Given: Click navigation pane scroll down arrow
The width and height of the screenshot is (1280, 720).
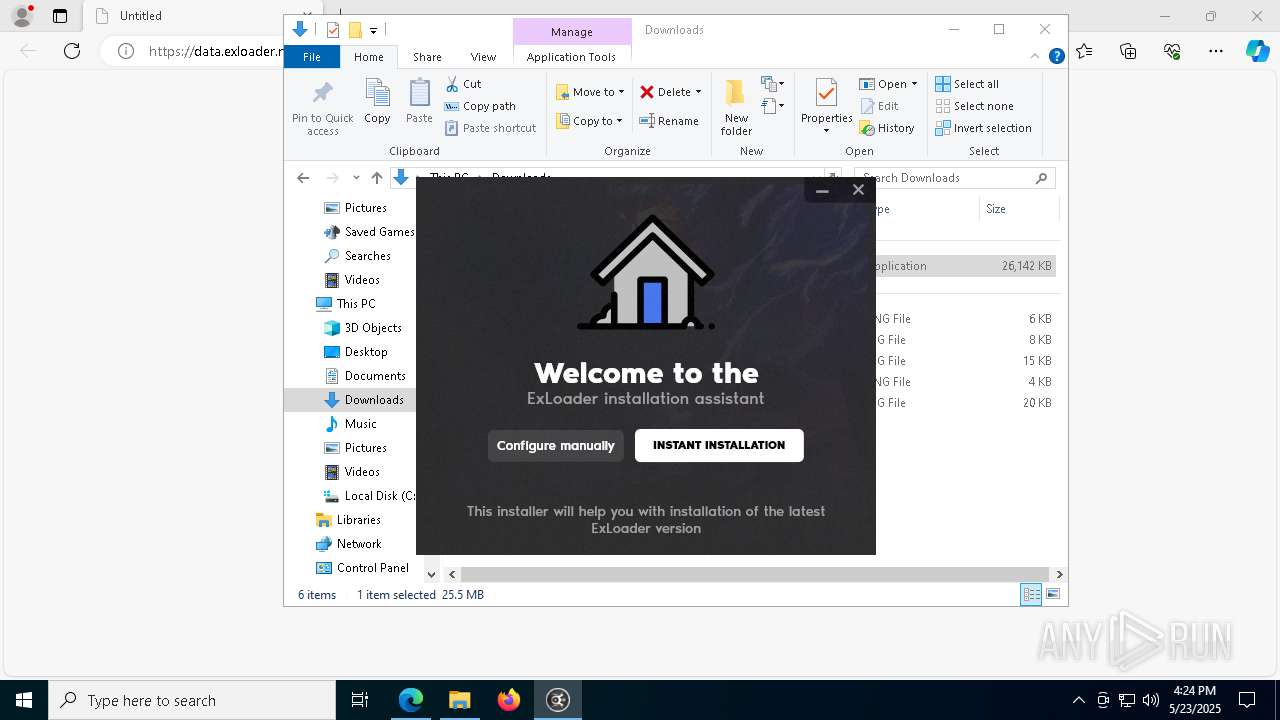Looking at the screenshot, I should pos(431,574).
